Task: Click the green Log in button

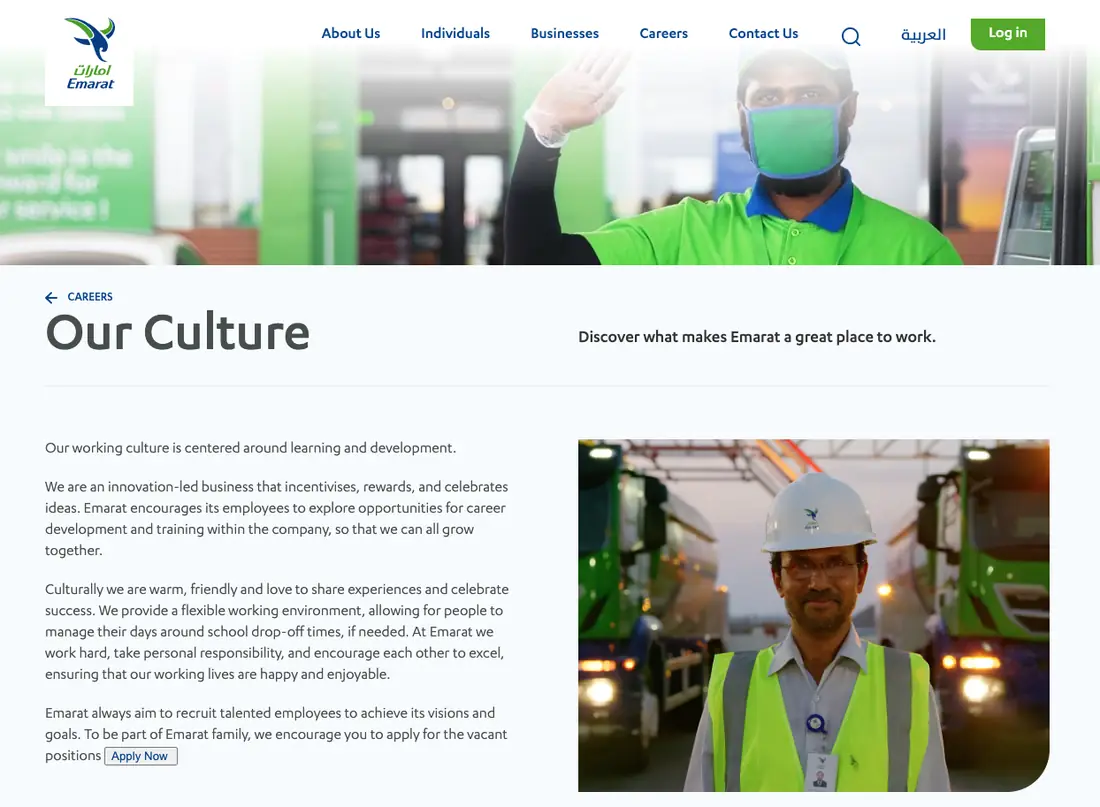Action: [x=1007, y=34]
